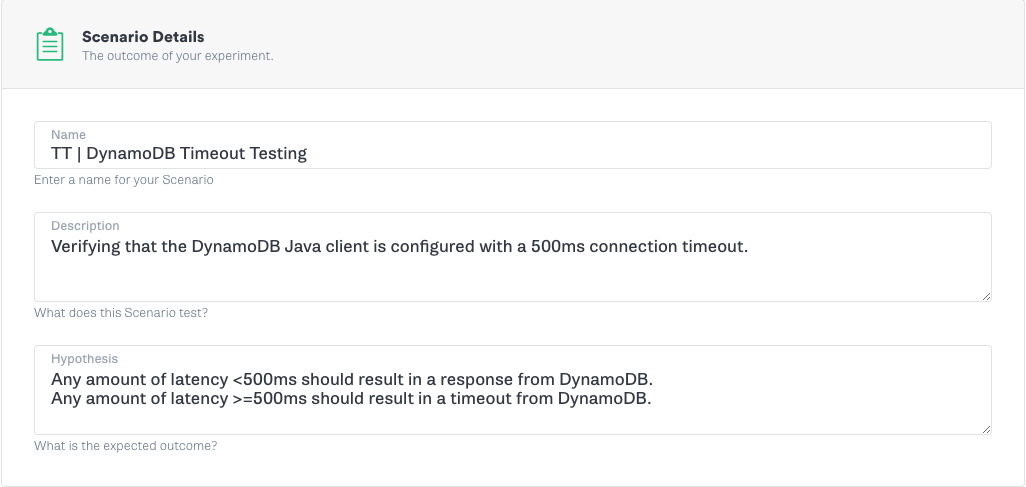Click the Scenario Details heading
The width and height of the screenshot is (1026, 487).
click(143, 37)
